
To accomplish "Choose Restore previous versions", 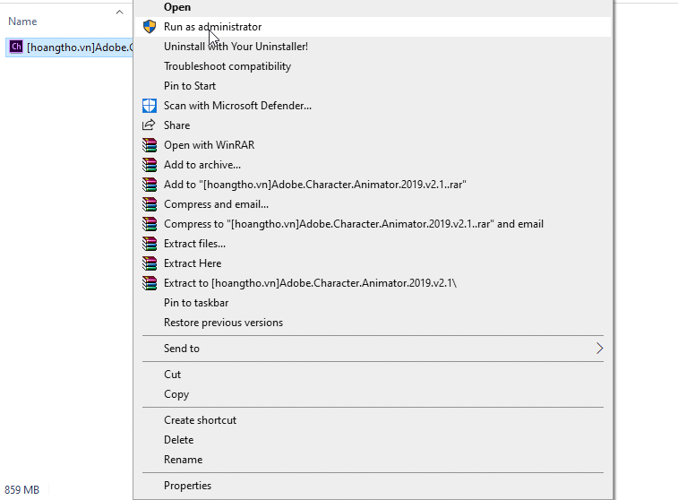I will coord(373,323).
